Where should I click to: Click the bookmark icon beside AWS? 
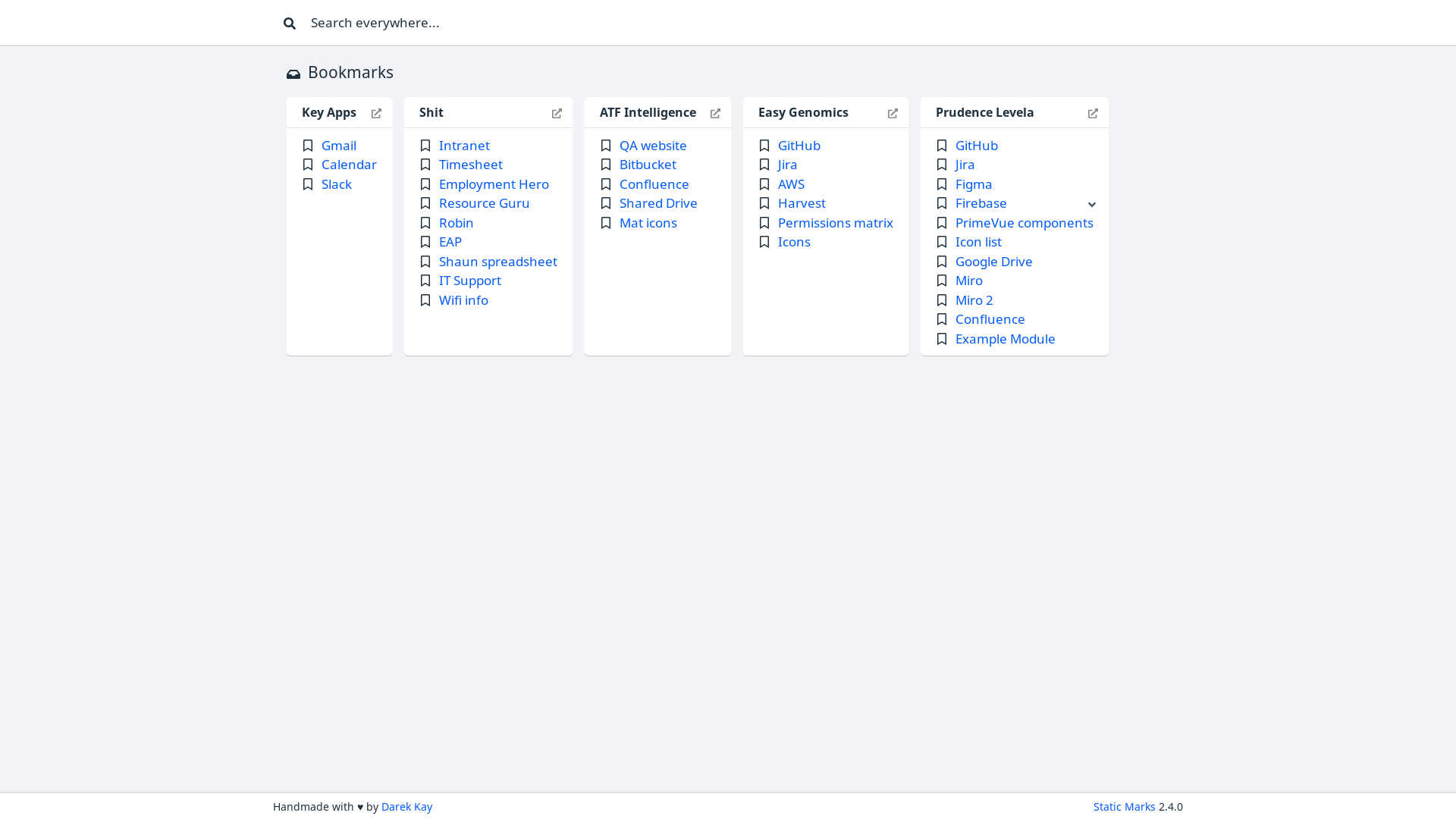764,184
